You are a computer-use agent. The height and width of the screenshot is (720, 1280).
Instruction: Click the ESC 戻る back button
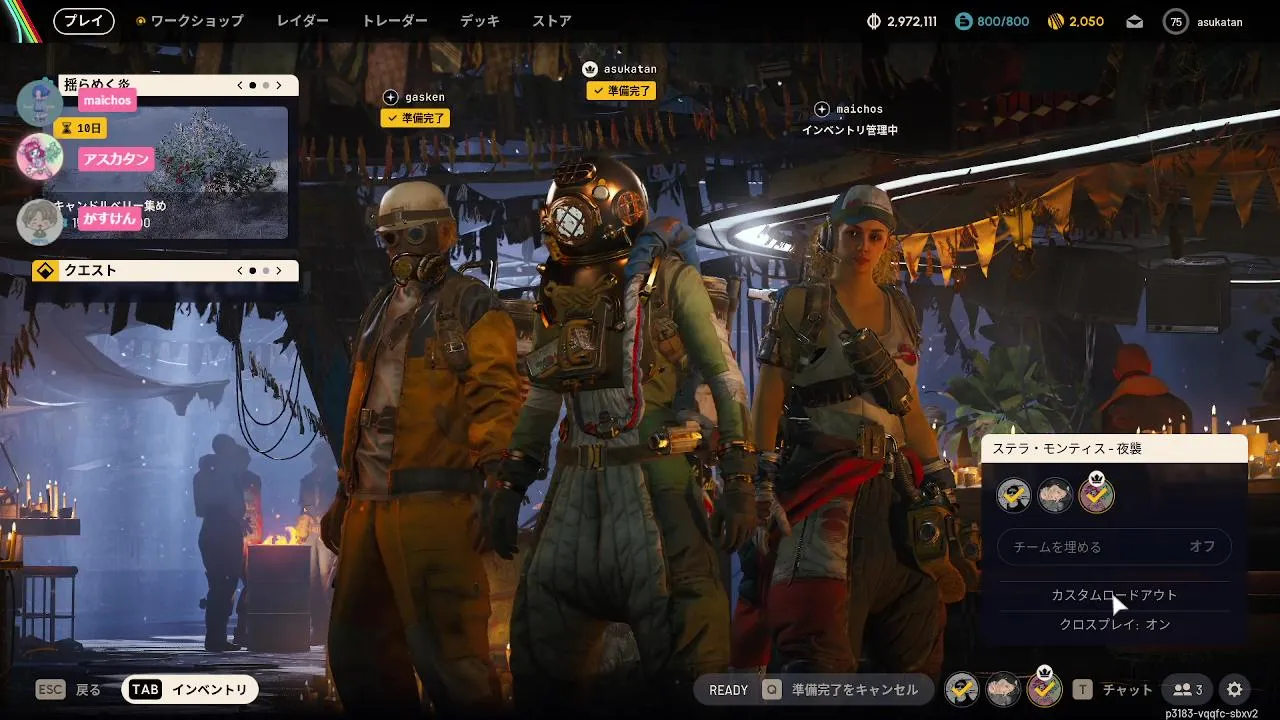tap(68, 690)
